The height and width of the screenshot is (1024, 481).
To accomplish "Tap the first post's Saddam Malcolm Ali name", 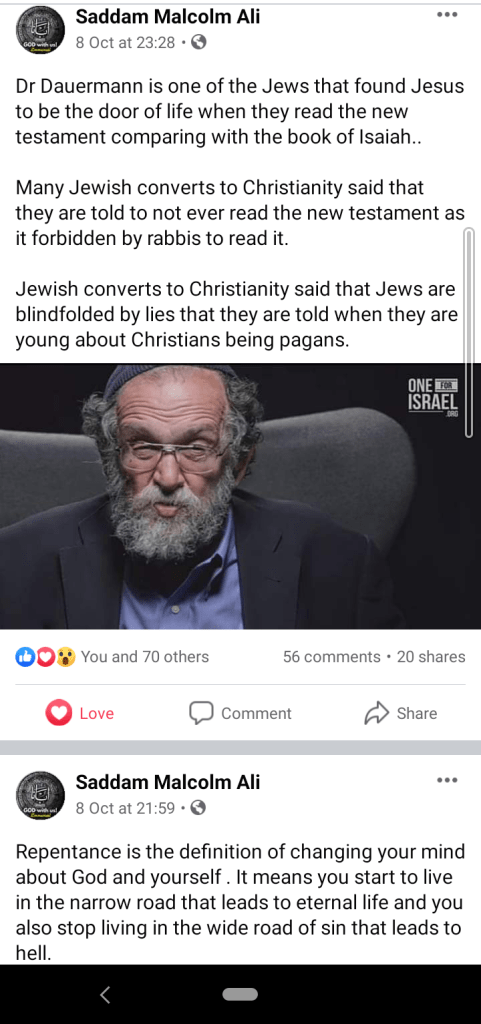I will click(x=168, y=16).
